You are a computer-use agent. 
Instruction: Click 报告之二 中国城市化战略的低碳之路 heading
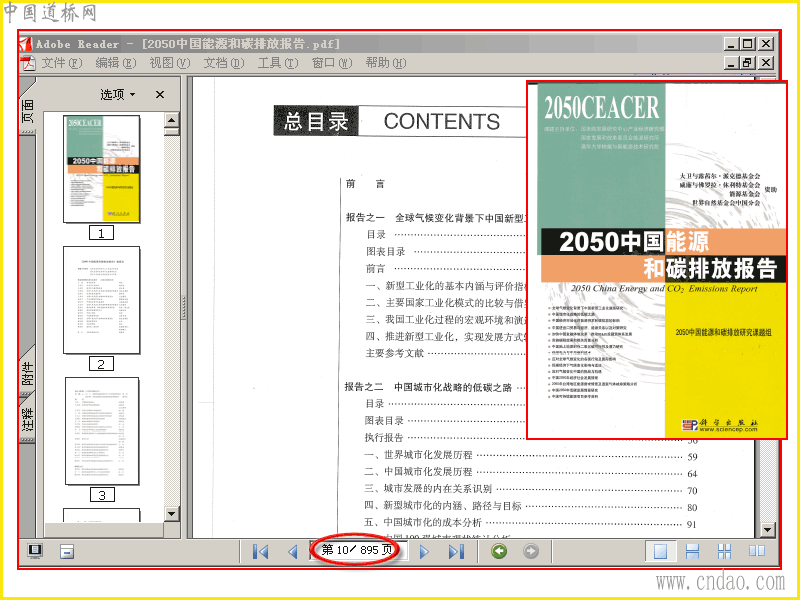(x=428, y=387)
